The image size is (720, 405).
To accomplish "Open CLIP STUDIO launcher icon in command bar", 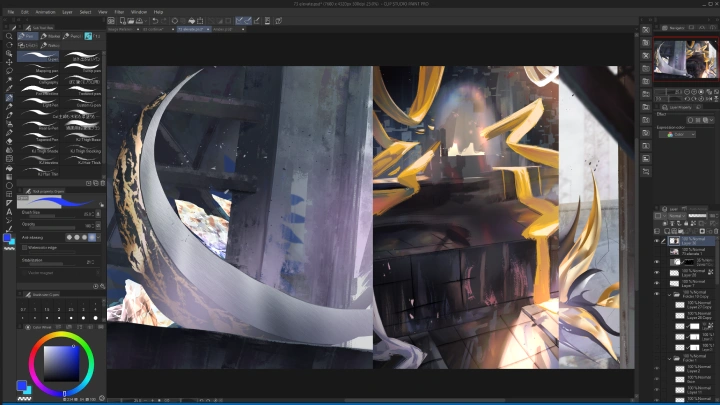I will [111, 21].
